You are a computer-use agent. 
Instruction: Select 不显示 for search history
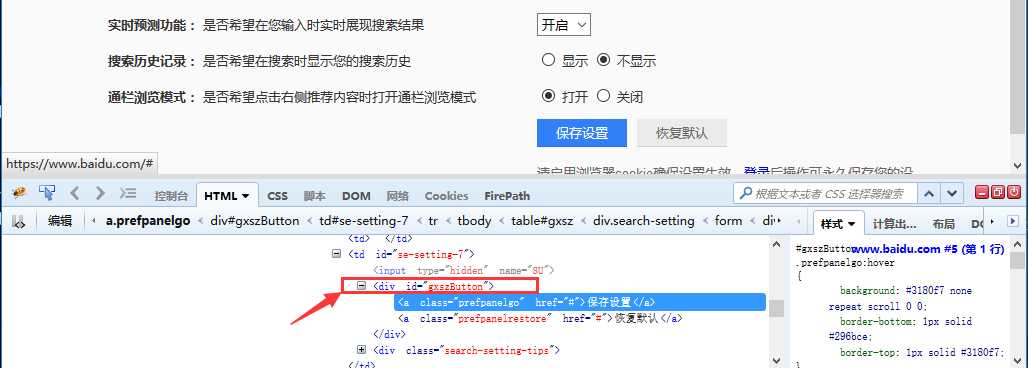603,60
